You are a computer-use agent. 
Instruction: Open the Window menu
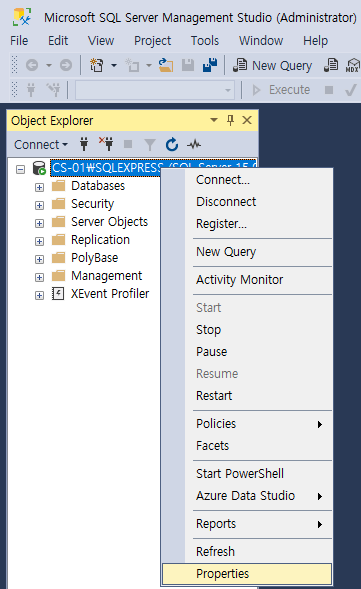261,41
